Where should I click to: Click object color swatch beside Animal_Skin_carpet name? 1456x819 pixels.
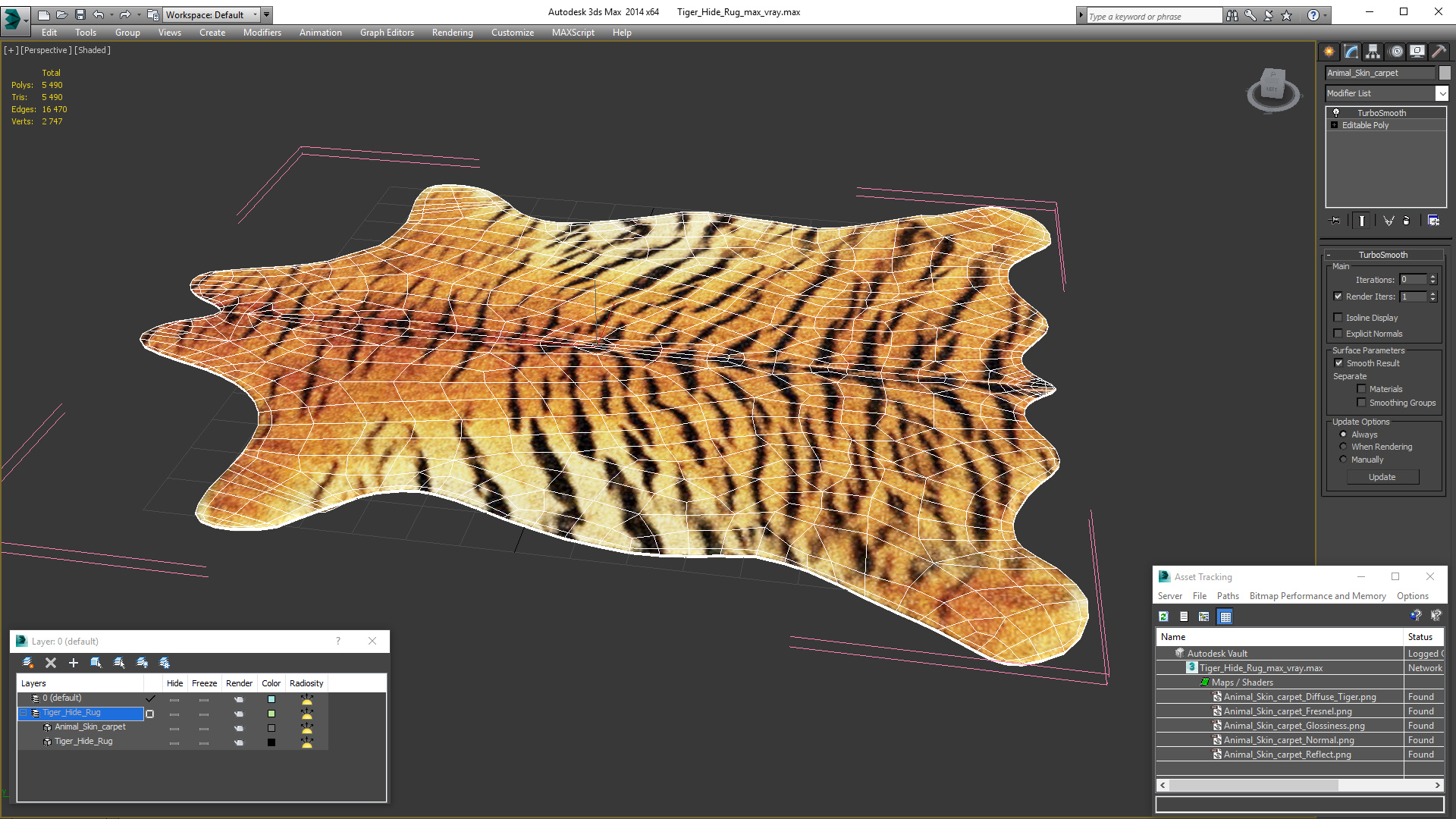point(1445,73)
